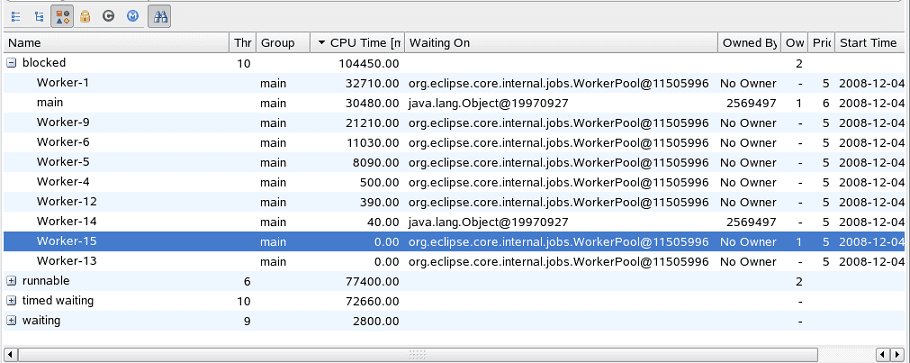Screen dimensions: 910x363
Task: Click the runnable group label
Action: coord(46,281)
